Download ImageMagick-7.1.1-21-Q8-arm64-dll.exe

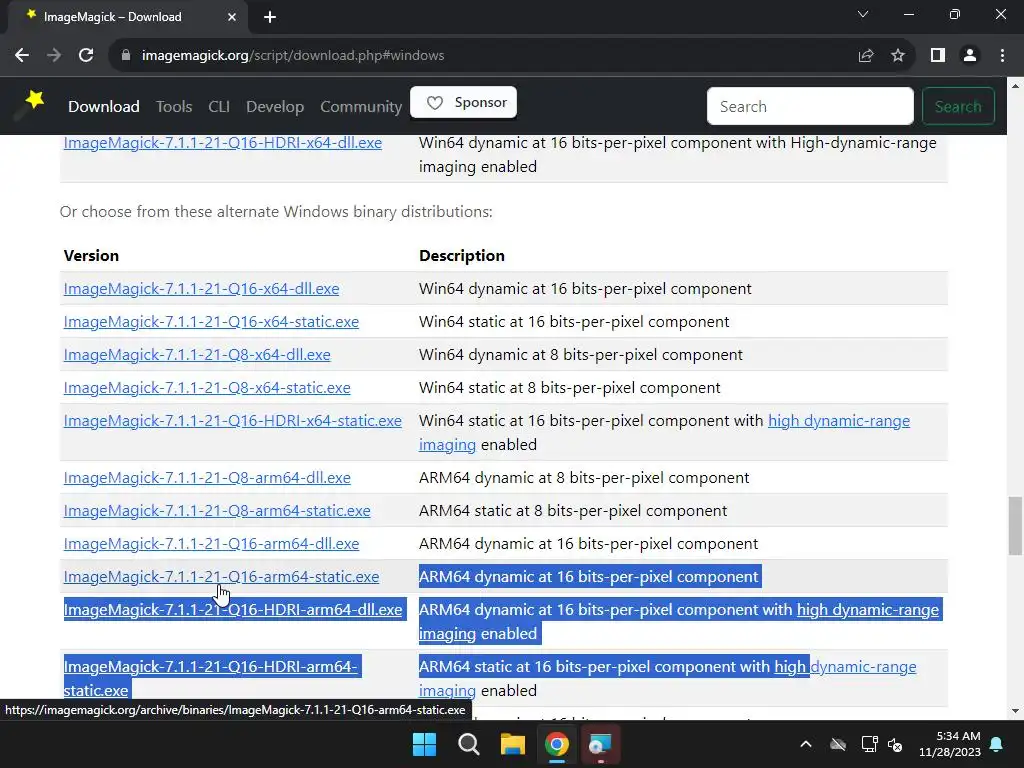[207, 478]
